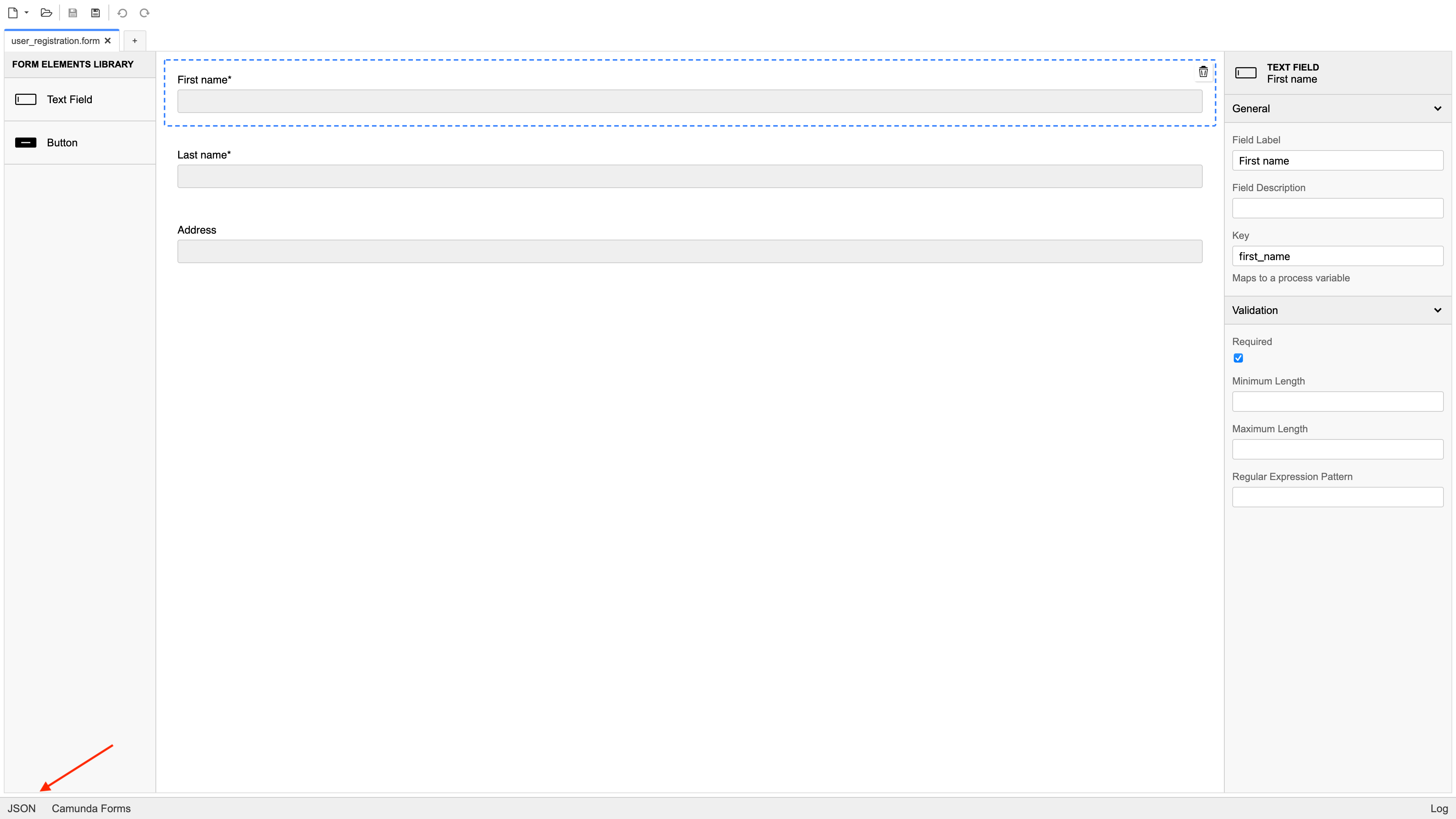Click the Regular Expression Pattern input field

pos(1338,497)
